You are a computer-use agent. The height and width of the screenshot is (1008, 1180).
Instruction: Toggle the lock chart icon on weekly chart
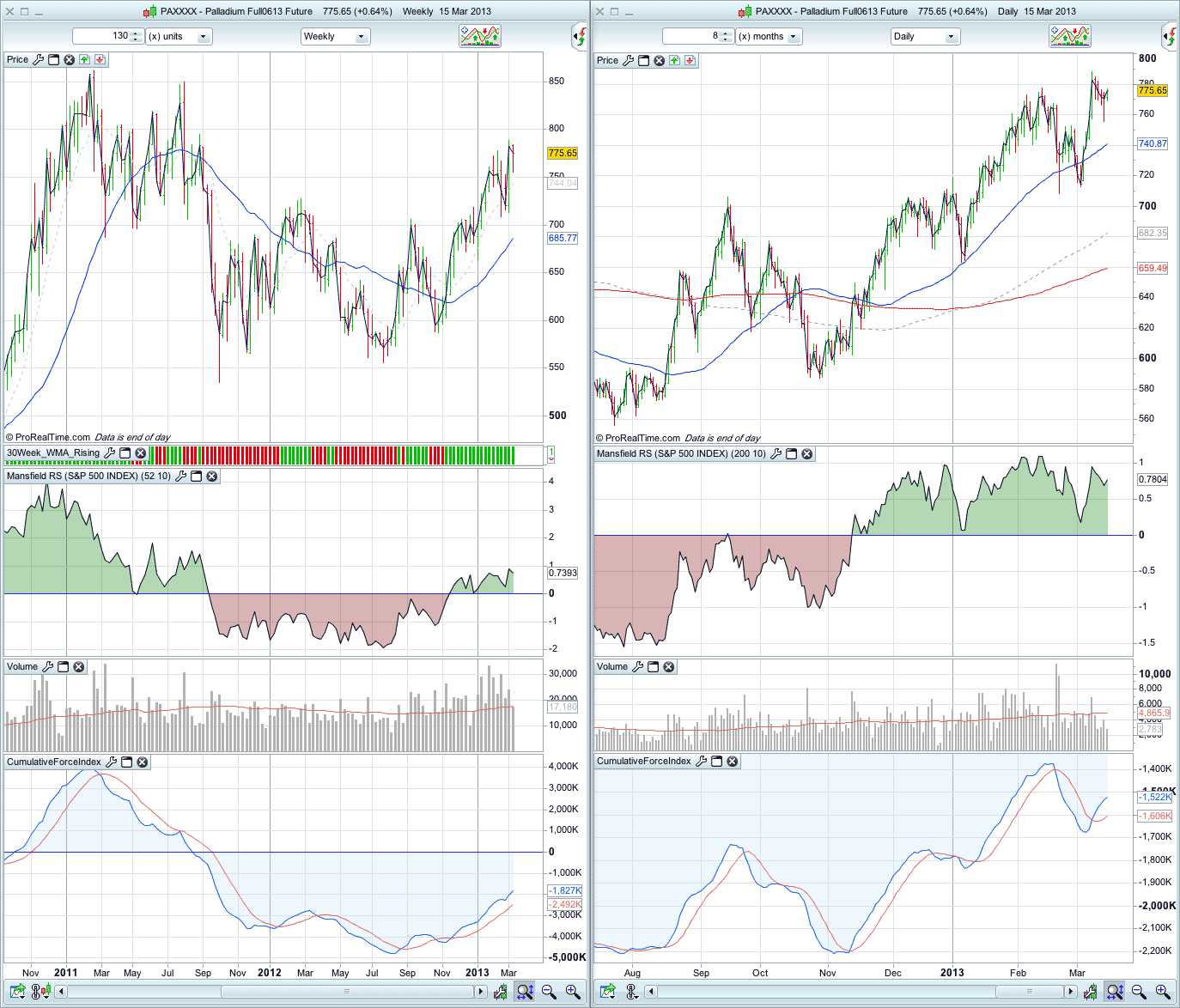coord(40,992)
